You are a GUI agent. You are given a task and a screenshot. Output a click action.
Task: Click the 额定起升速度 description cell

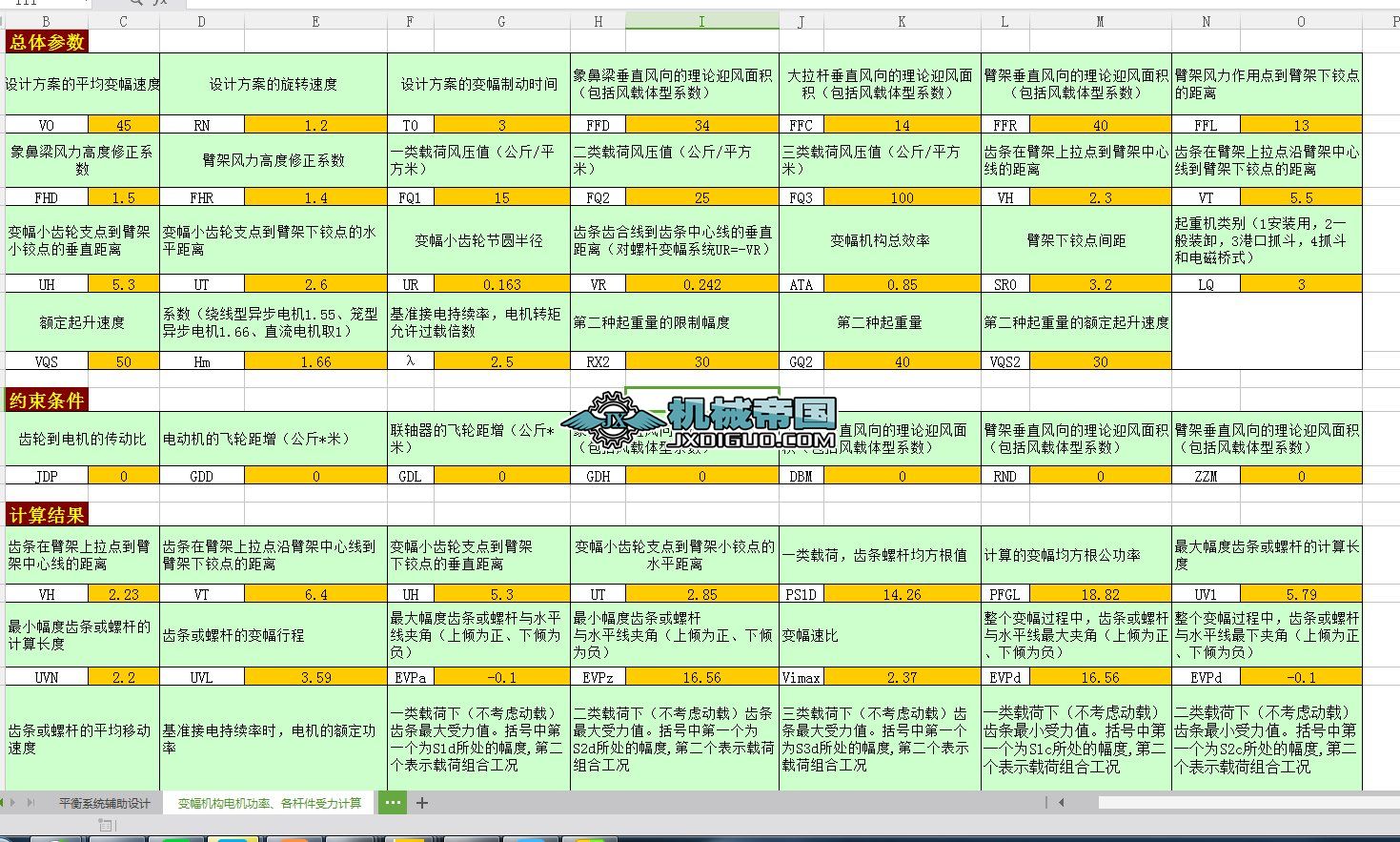[x=83, y=323]
